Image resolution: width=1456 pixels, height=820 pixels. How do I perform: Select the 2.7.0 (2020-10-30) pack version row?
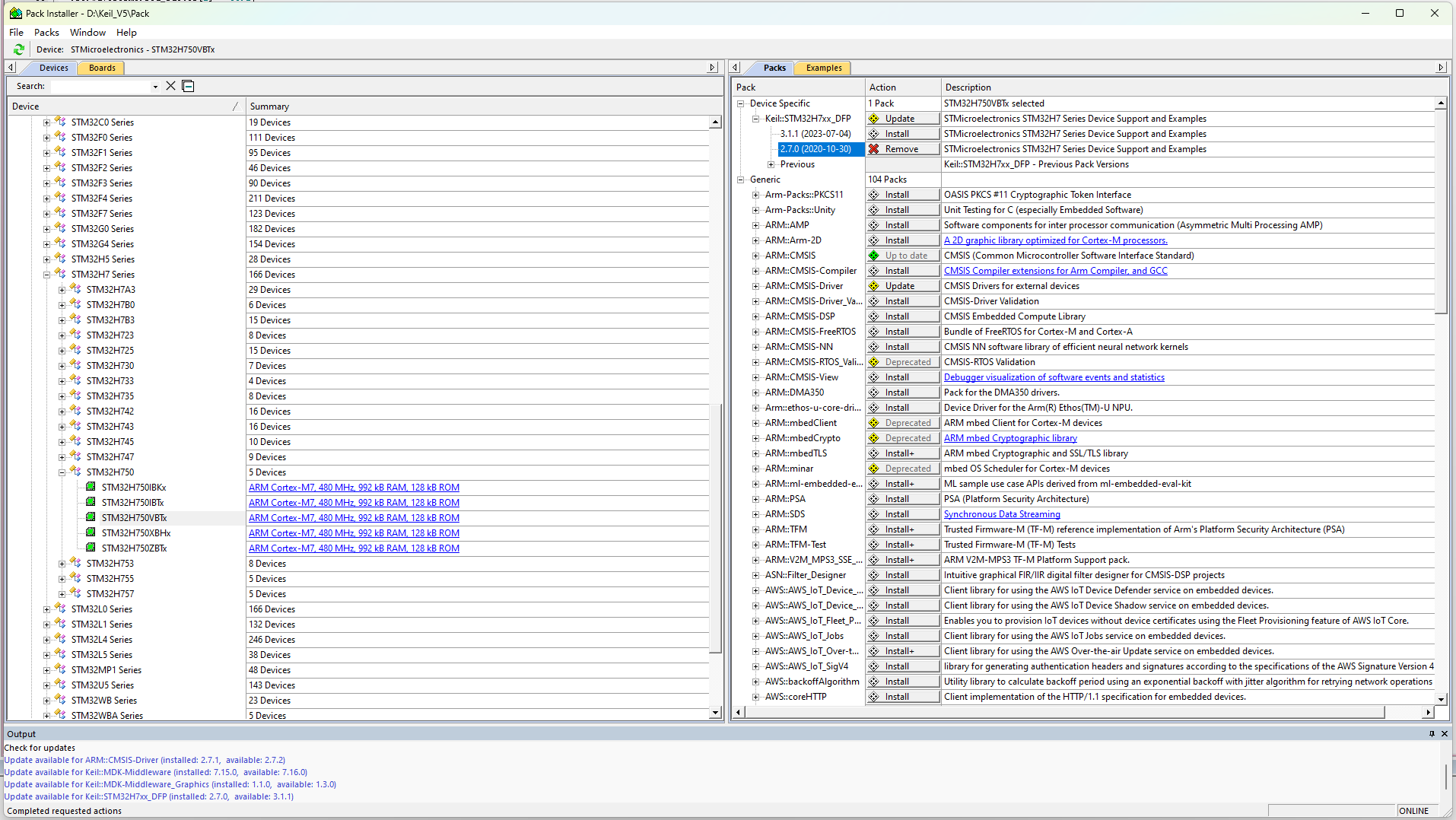pos(821,149)
